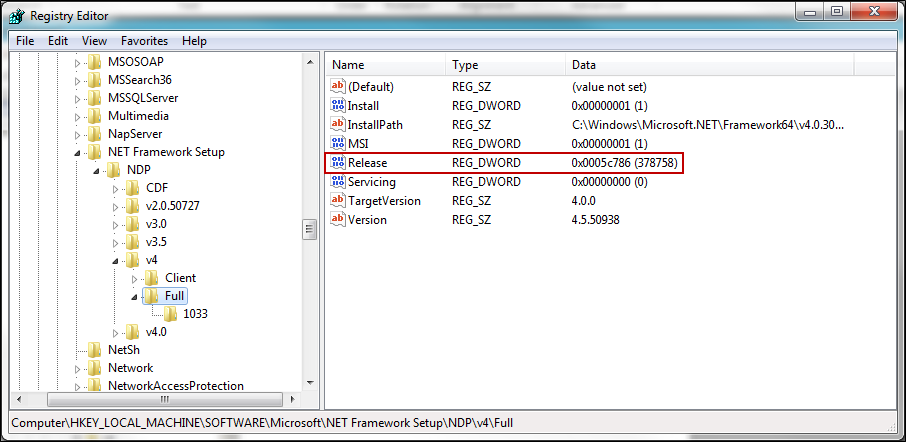Click the NET Framework Setup folder icon
Viewport: 906px width, 442px height.
(95, 152)
